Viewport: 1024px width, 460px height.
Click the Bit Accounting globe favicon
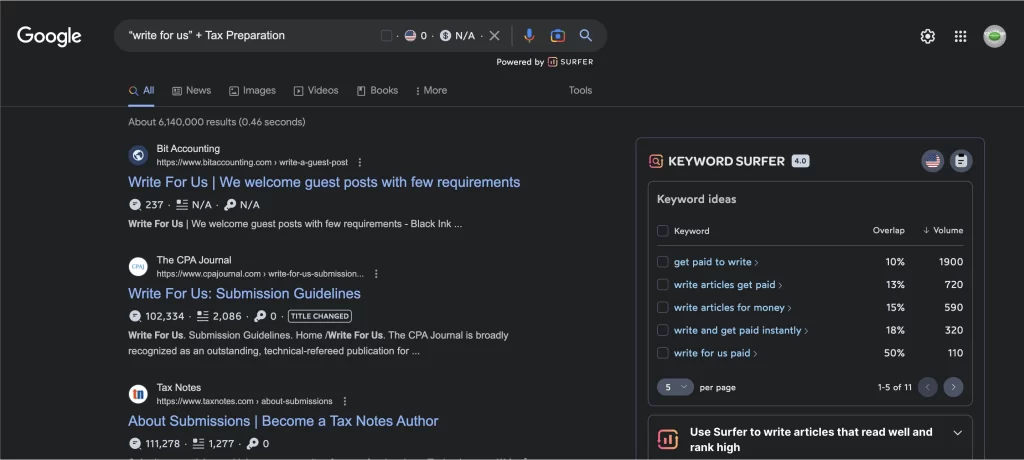138,155
